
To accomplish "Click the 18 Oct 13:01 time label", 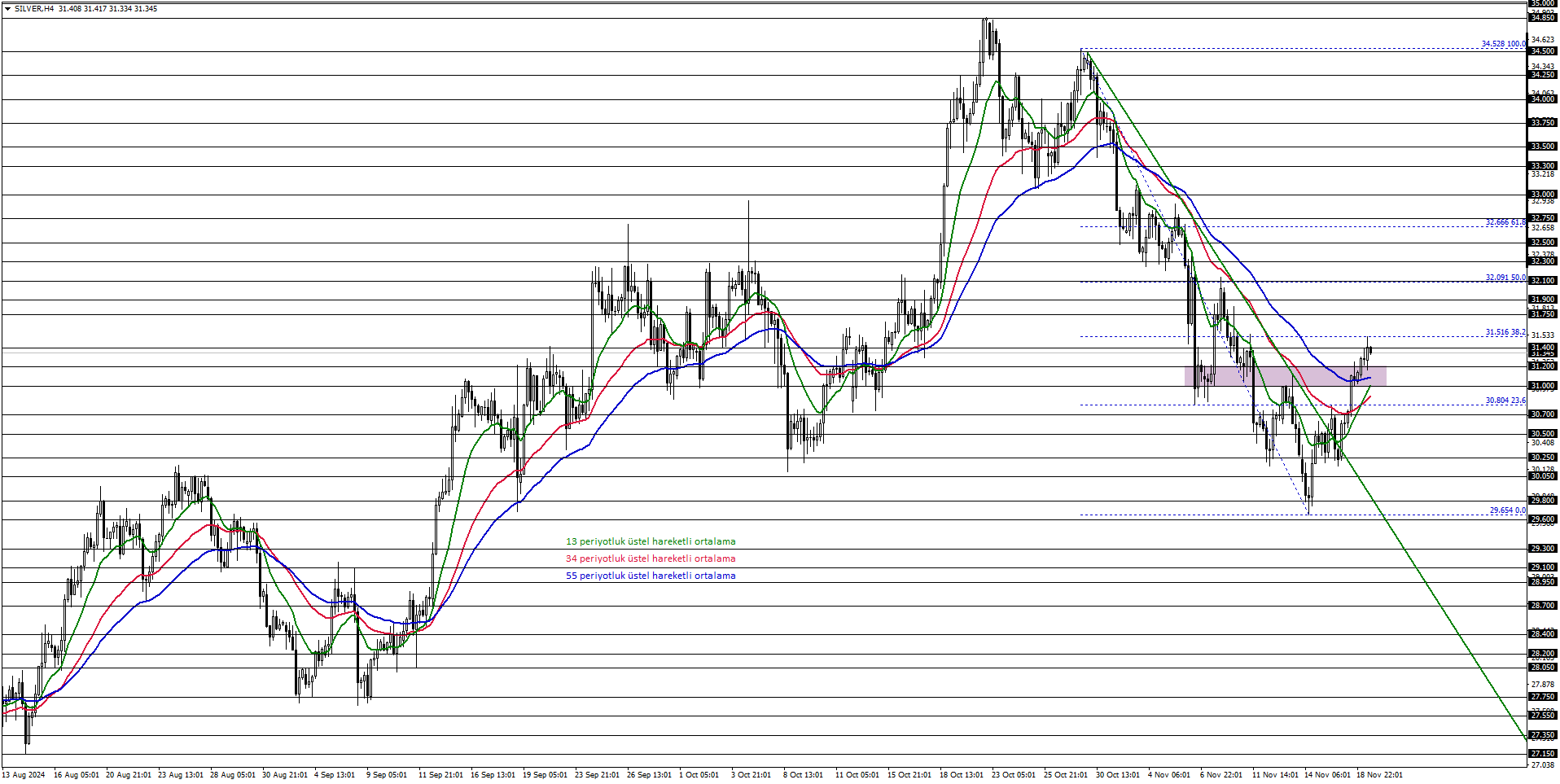I will 962,775.
